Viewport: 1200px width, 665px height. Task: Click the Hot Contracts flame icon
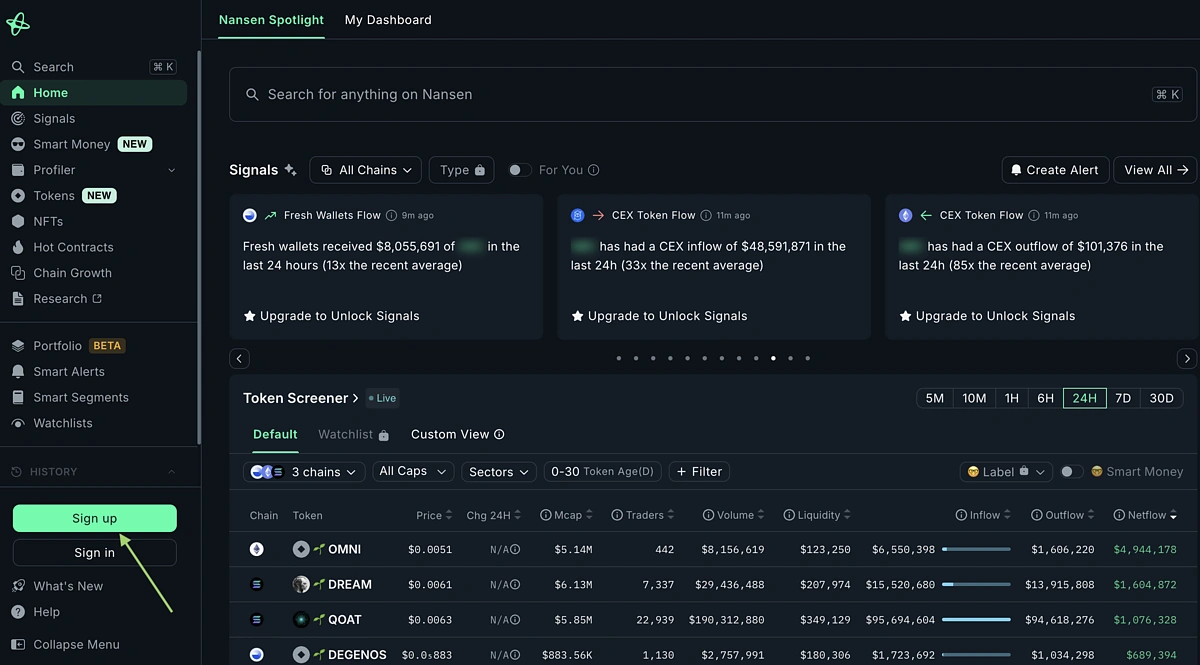pos(18,247)
